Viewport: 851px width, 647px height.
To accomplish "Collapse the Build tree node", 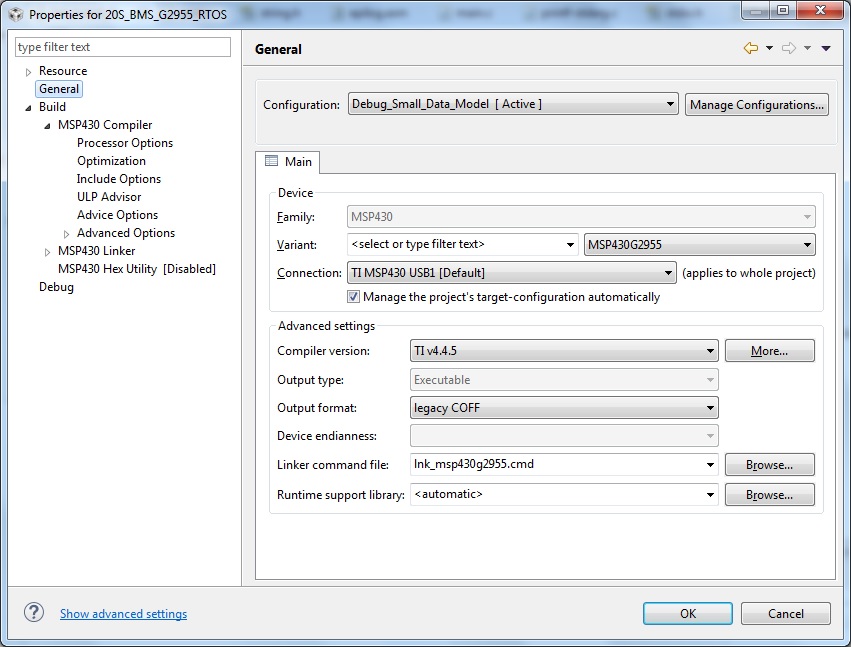I will 28,107.
